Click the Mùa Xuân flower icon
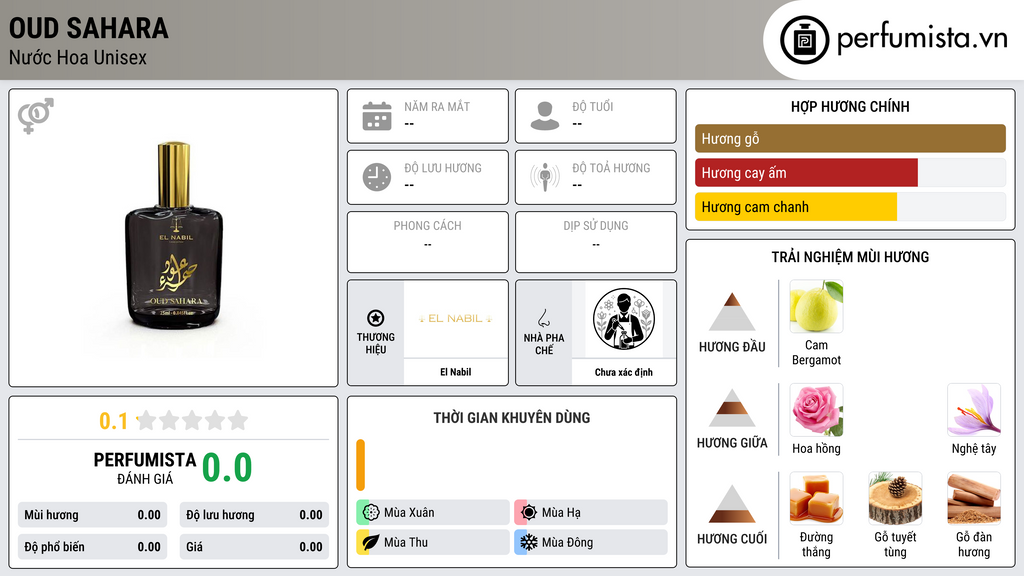The image size is (1024, 576). (371, 513)
